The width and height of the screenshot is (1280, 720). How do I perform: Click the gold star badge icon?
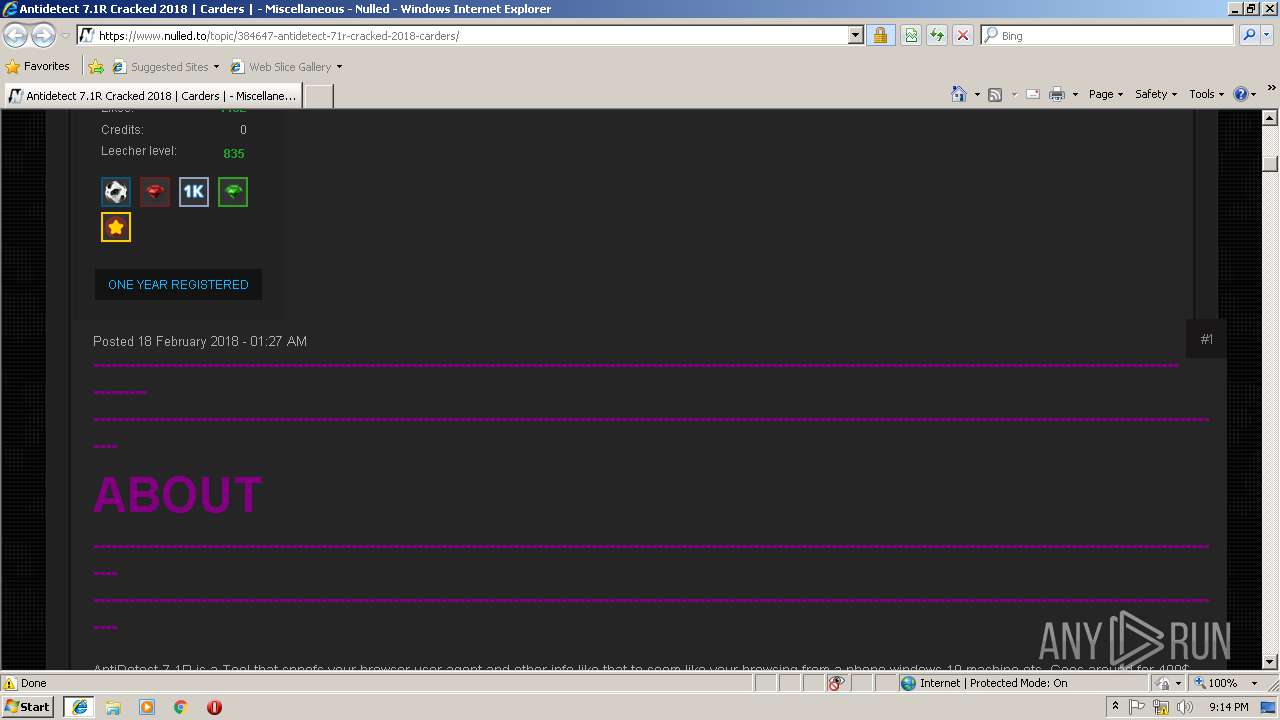pos(116,227)
